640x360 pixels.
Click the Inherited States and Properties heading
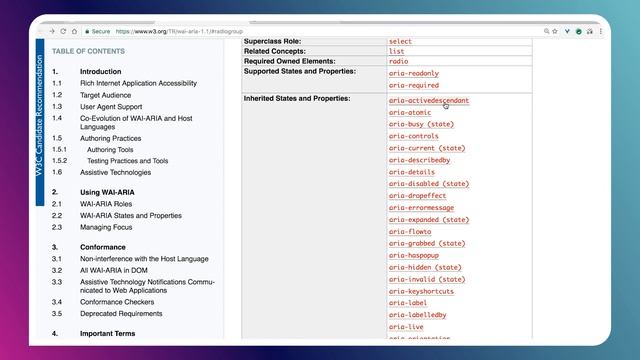(297, 98)
